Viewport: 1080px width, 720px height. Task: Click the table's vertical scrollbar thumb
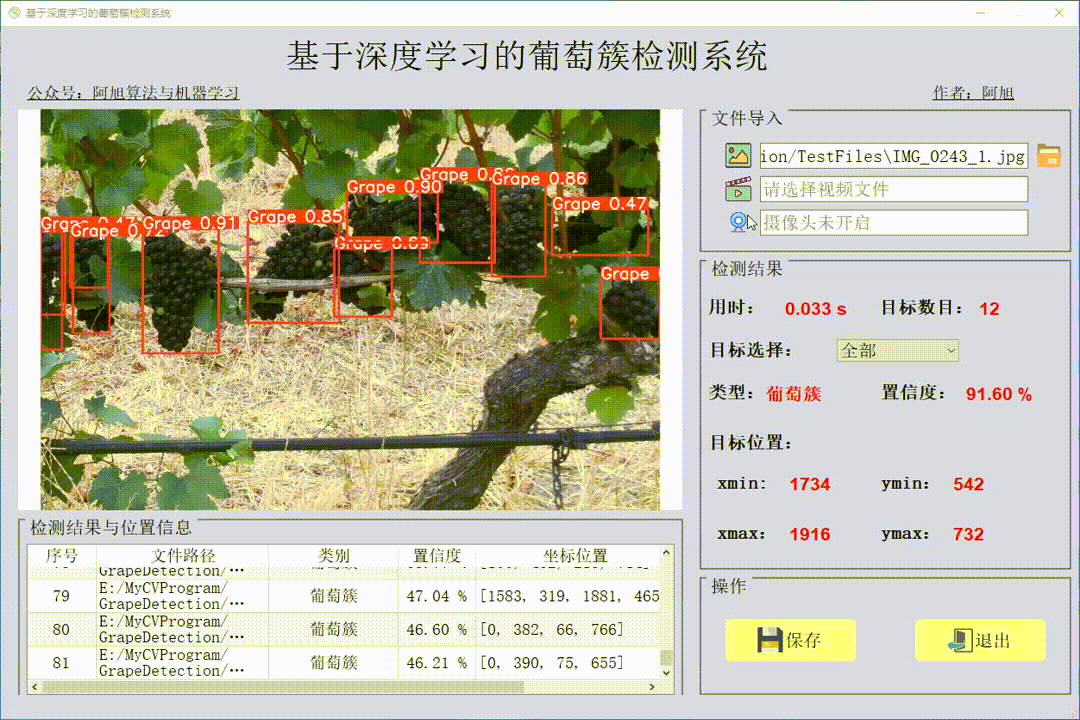666,657
